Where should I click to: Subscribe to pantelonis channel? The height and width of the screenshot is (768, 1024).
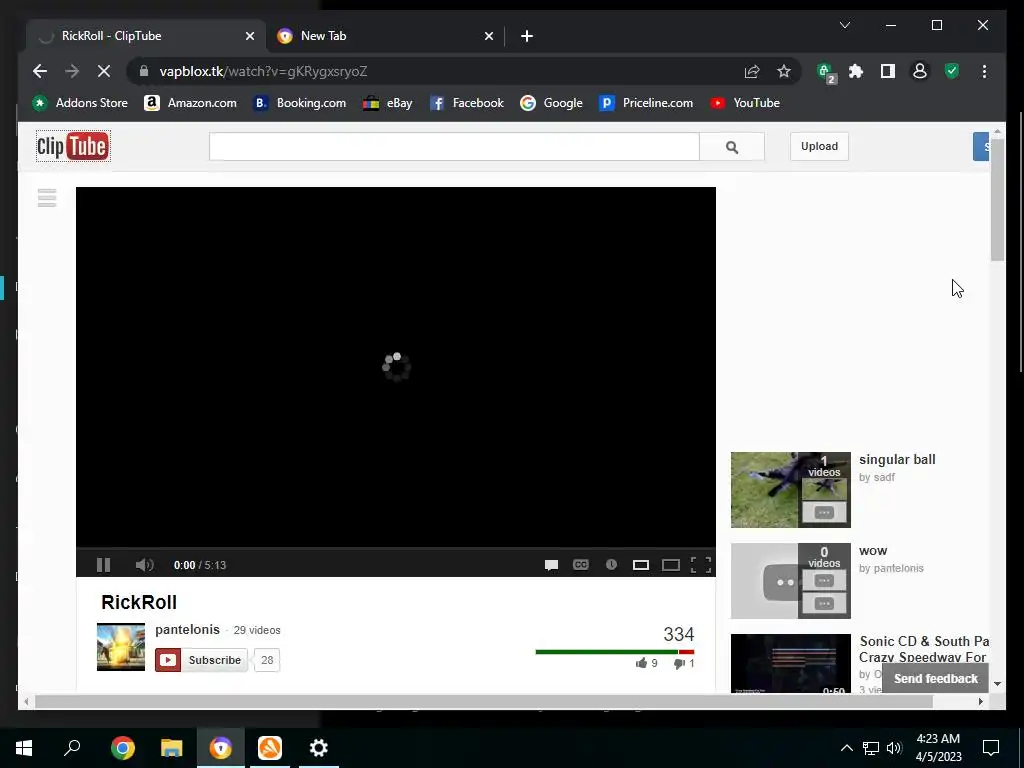(x=201, y=660)
